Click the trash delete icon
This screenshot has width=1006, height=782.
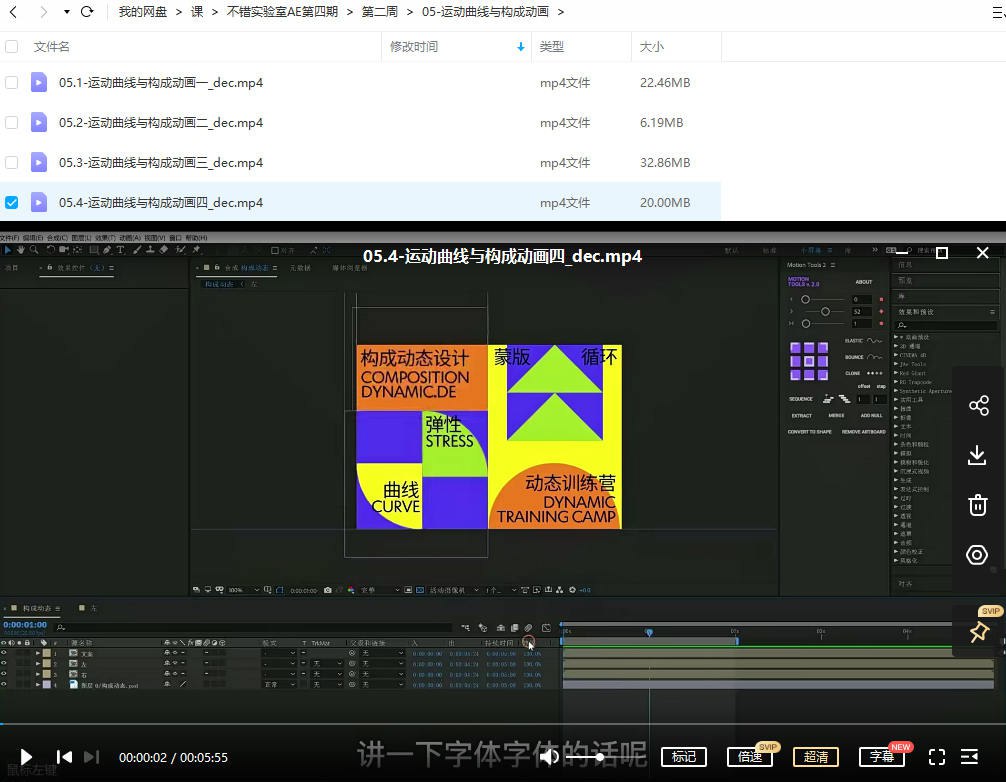978,505
